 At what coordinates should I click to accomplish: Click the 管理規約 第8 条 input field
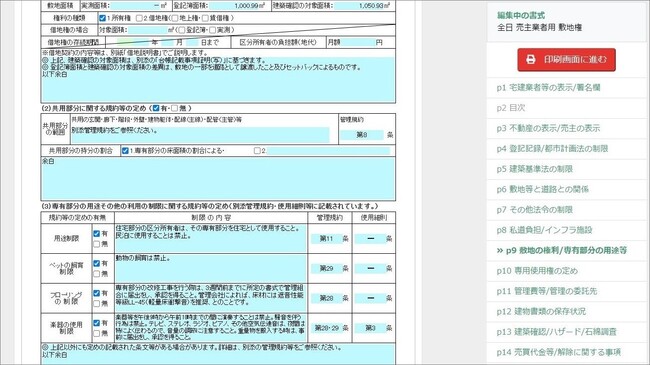[362, 135]
